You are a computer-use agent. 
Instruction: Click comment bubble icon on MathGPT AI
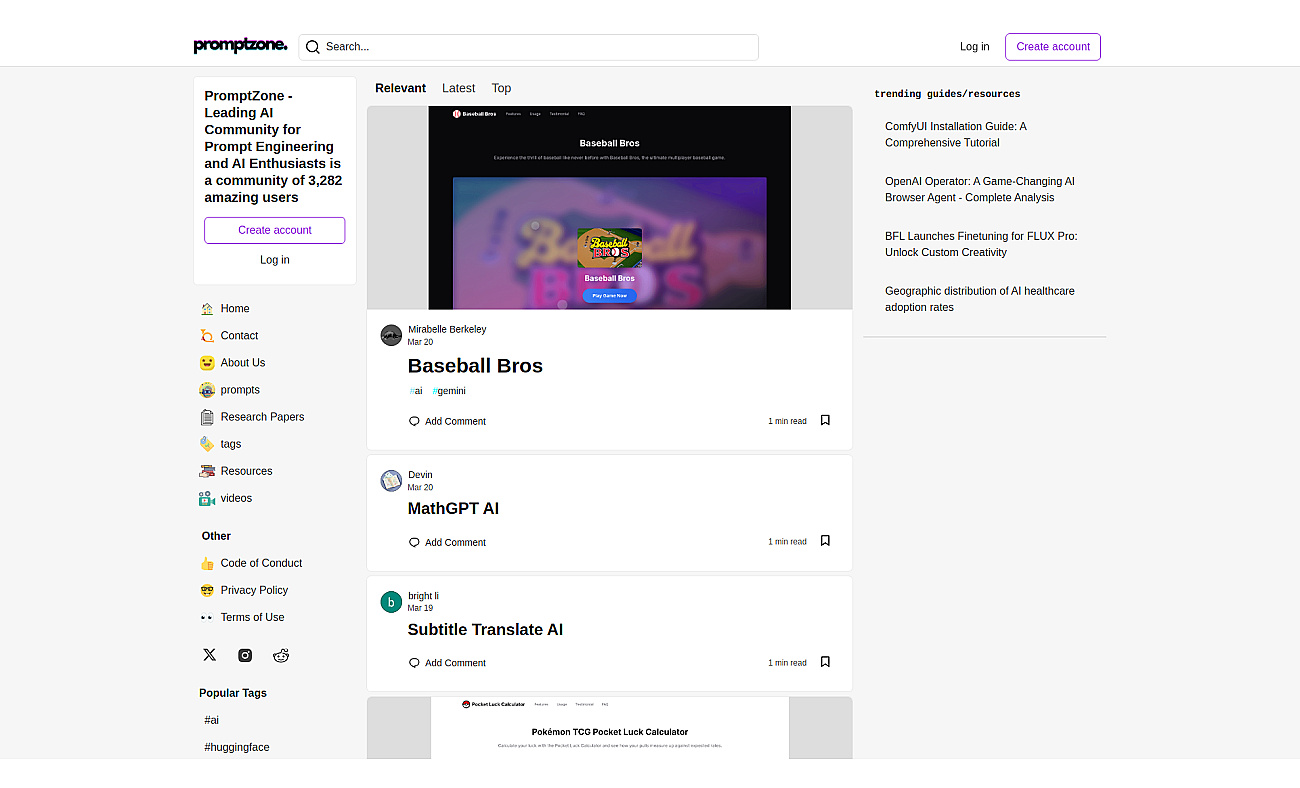point(414,542)
